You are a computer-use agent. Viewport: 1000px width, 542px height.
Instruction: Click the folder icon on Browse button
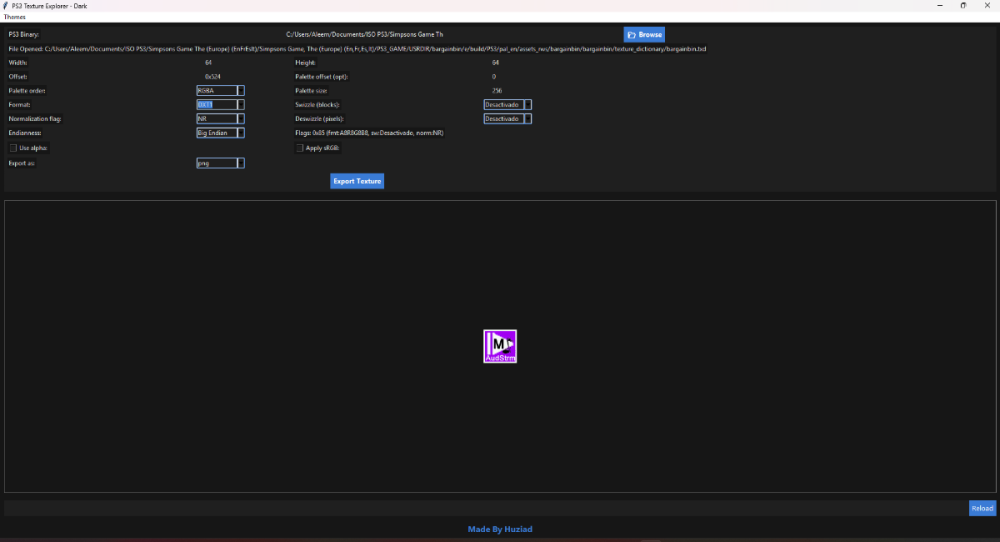point(631,35)
